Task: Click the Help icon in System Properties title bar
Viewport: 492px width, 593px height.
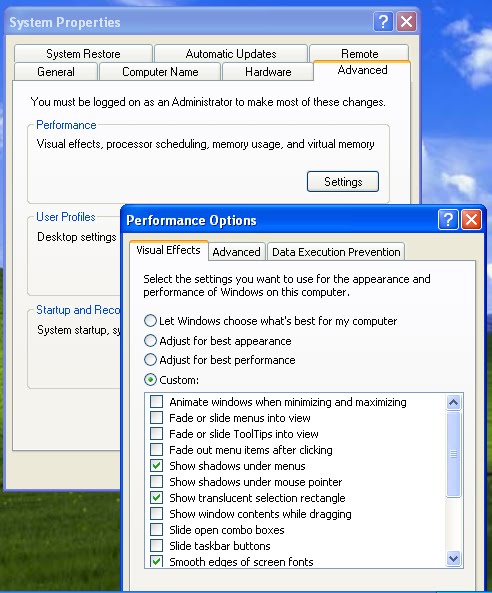Action: 383,22
